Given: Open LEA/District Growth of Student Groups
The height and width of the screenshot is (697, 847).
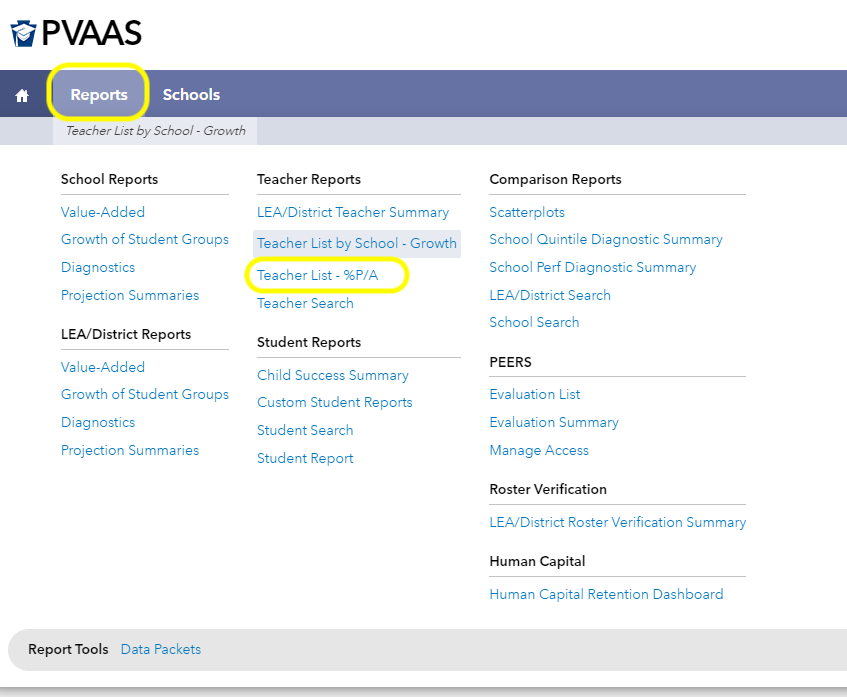Looking at the screenshot, I should click(145, 394).
